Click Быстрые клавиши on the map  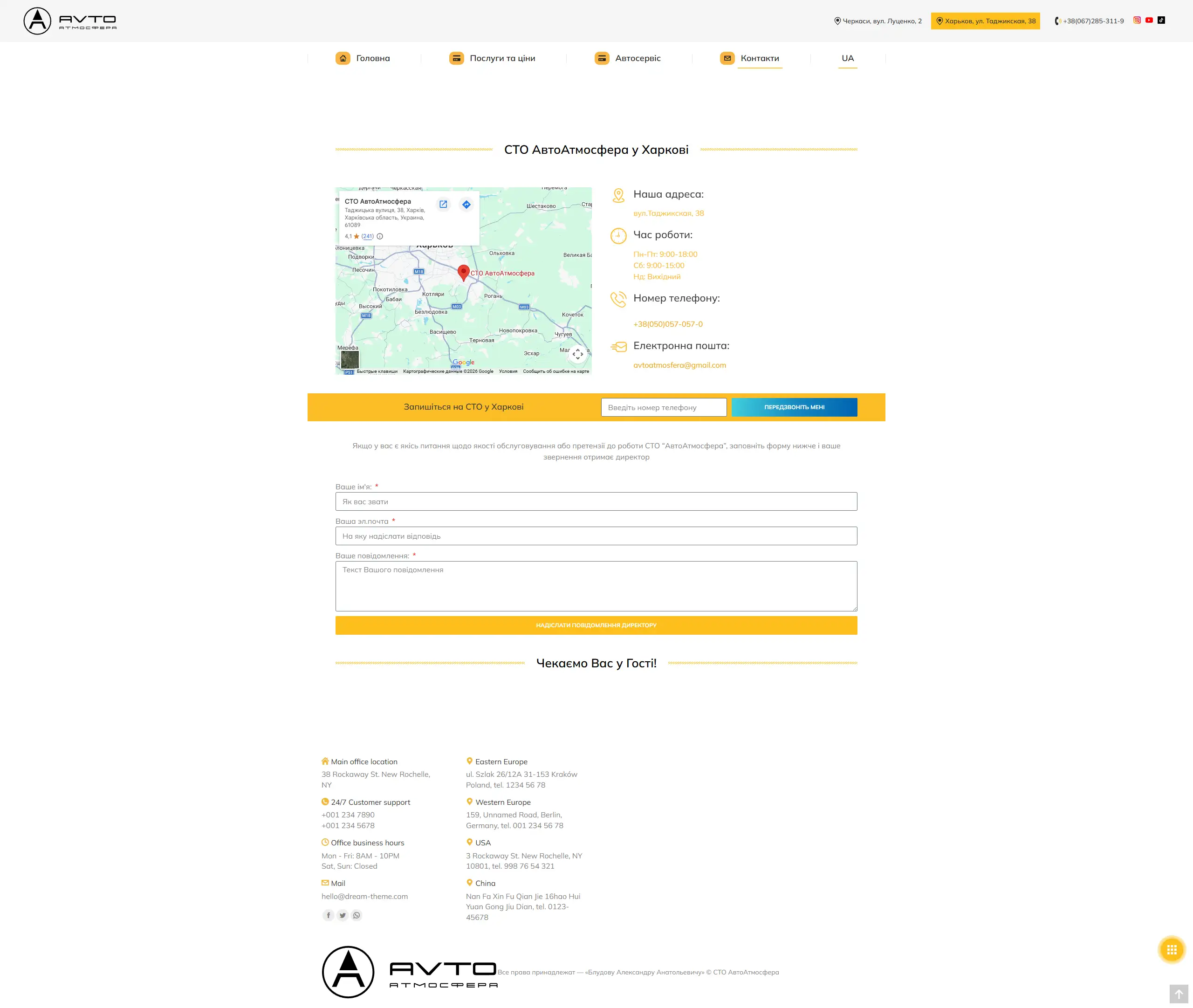click(377, 371)
